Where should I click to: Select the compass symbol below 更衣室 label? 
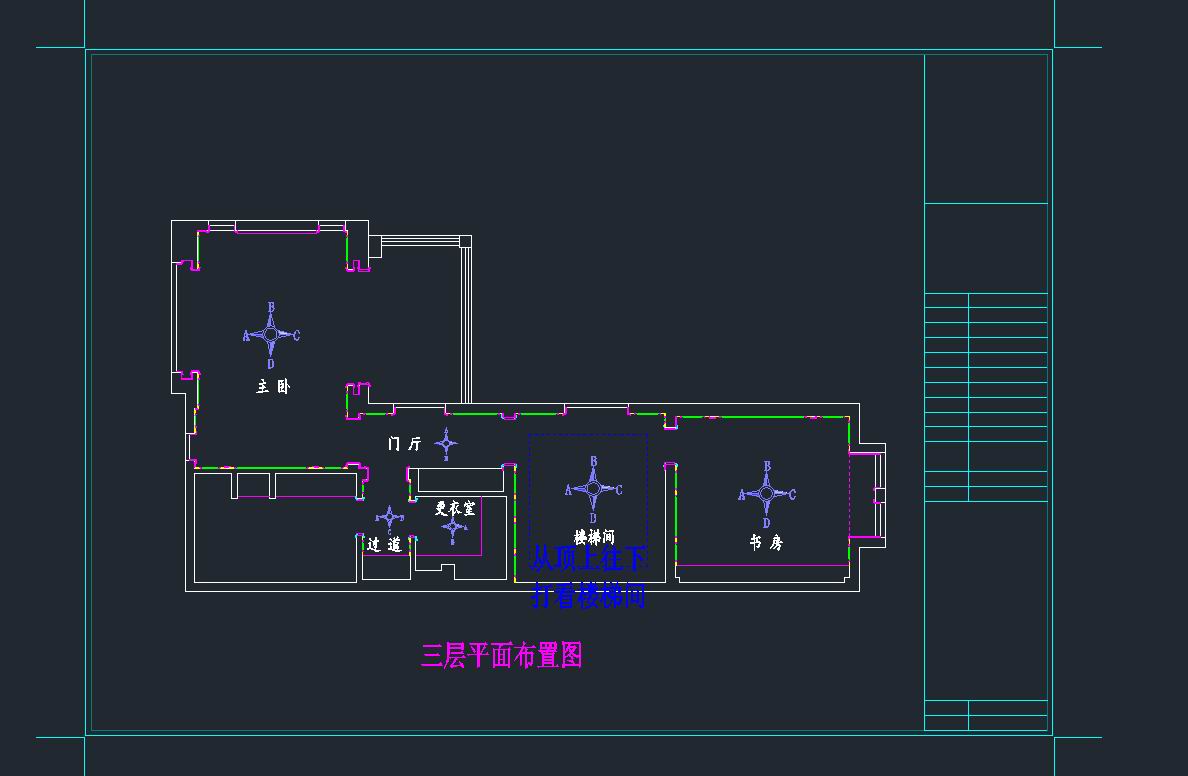(452, 527)
